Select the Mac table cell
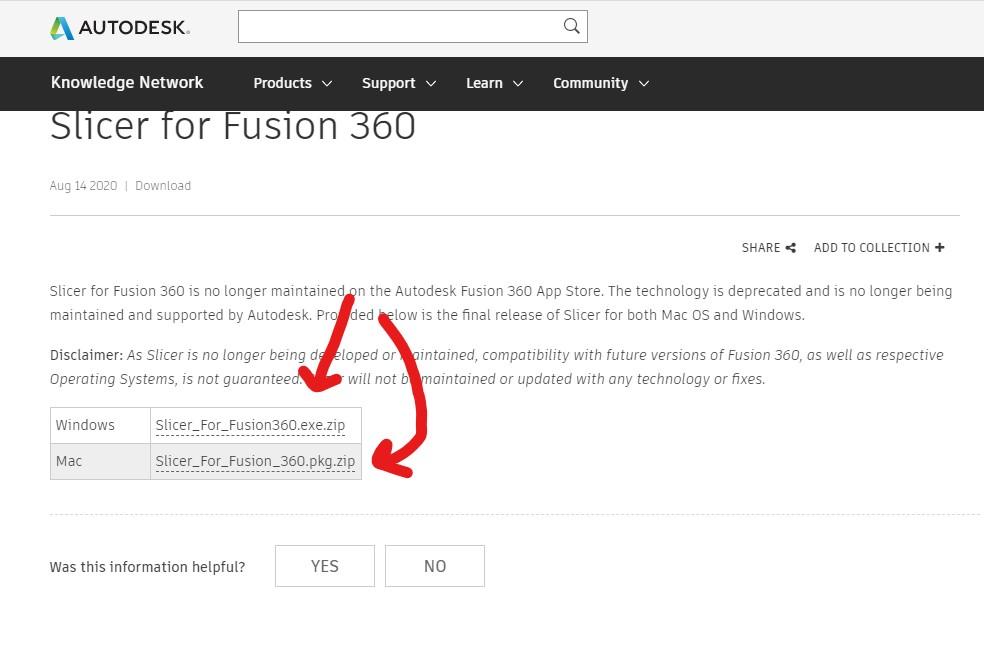984x657 pixels. pyautogui.click(x=100, y=462)
